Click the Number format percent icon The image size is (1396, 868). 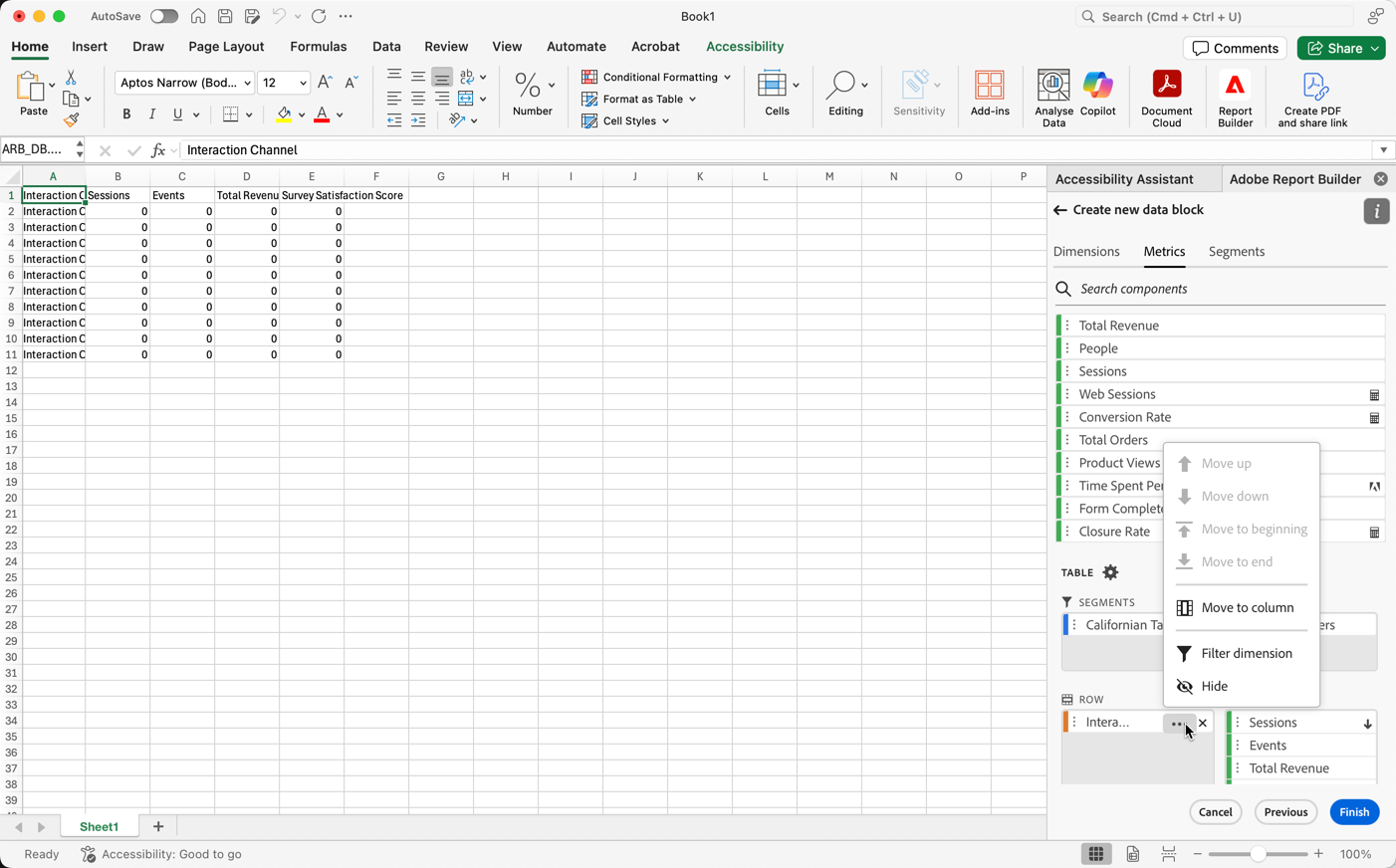[528, 86]
